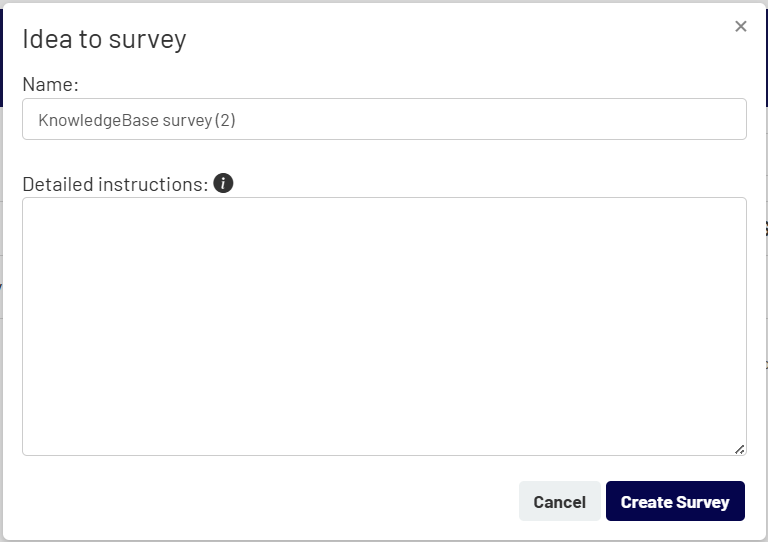
Task: Dismiss the modal using the X icon
Action: click(x=741, y=26)
